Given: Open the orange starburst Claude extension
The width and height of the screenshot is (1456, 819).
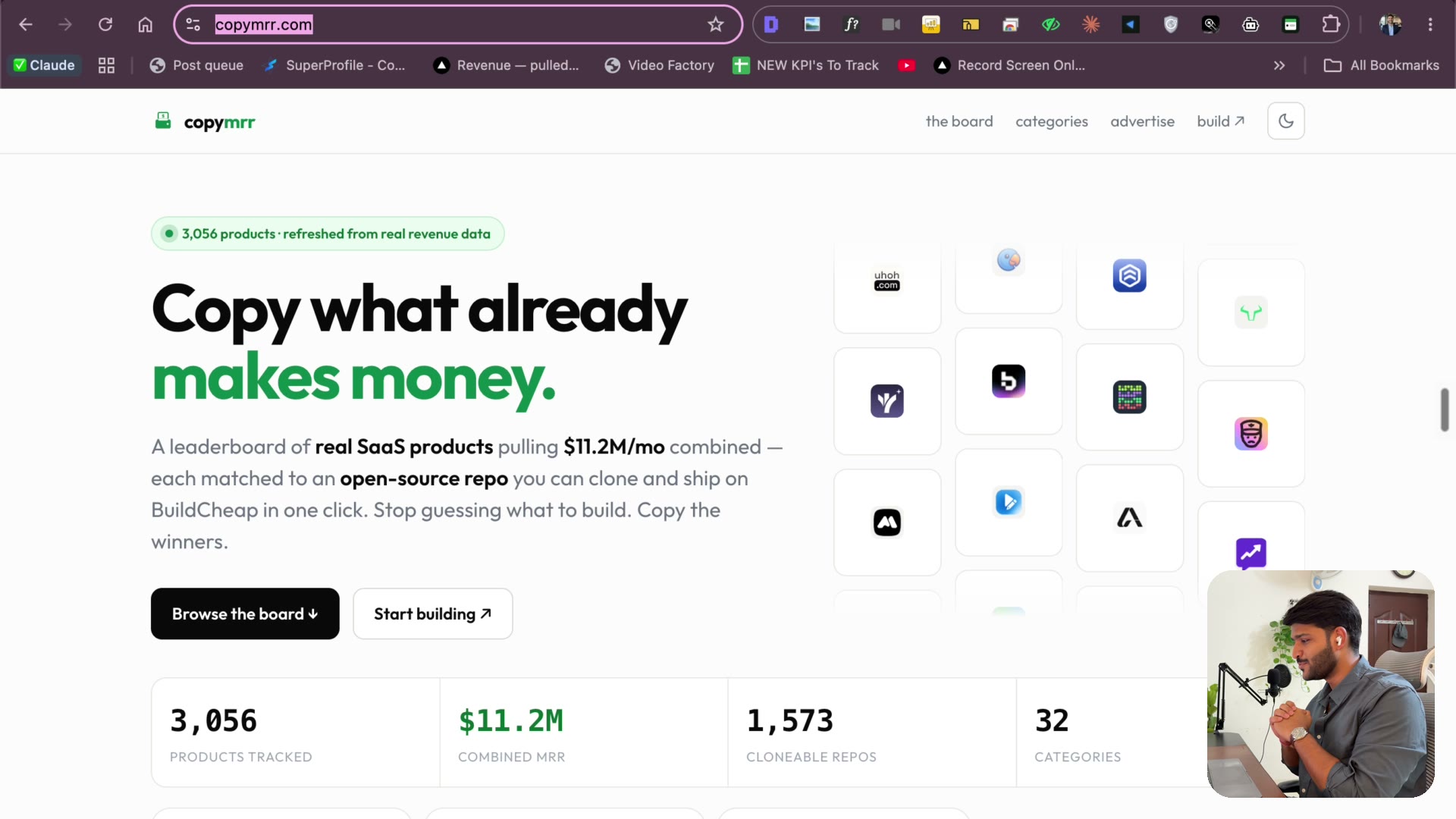Looking at the screenshot, I should 1090,24.
